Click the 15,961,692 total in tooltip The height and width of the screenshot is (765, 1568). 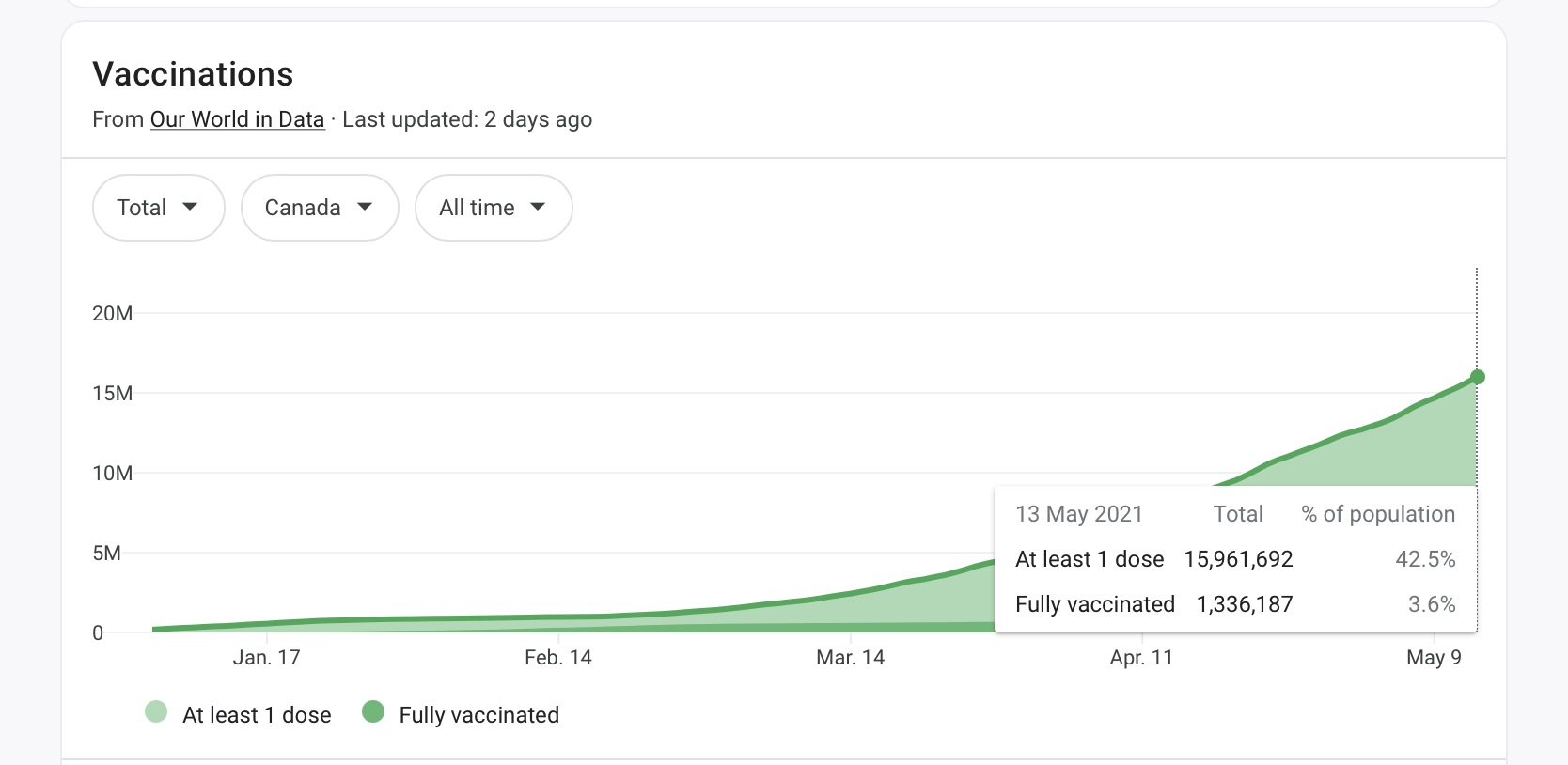(1238, 559)
